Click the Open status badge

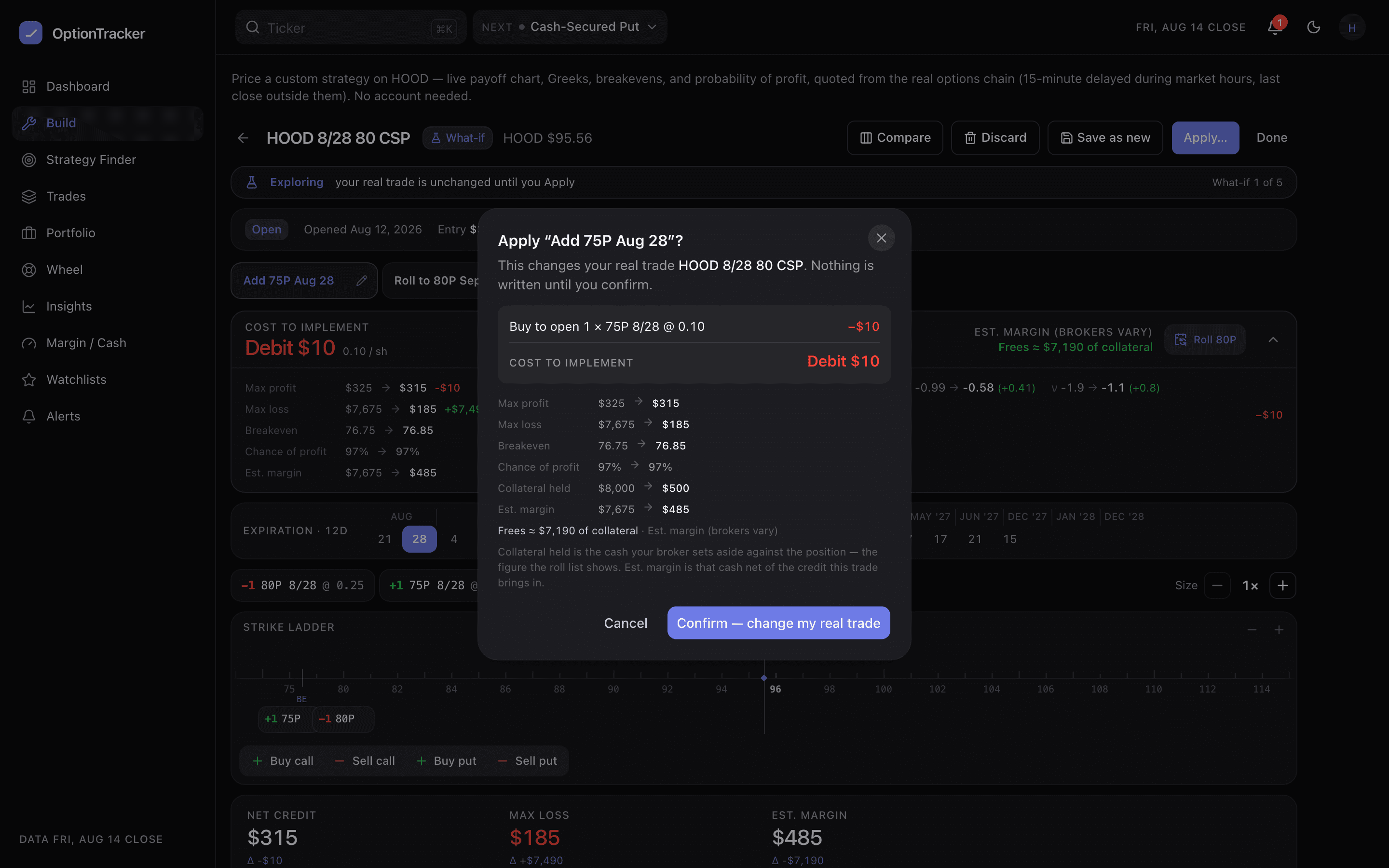[x=266, y=230]
